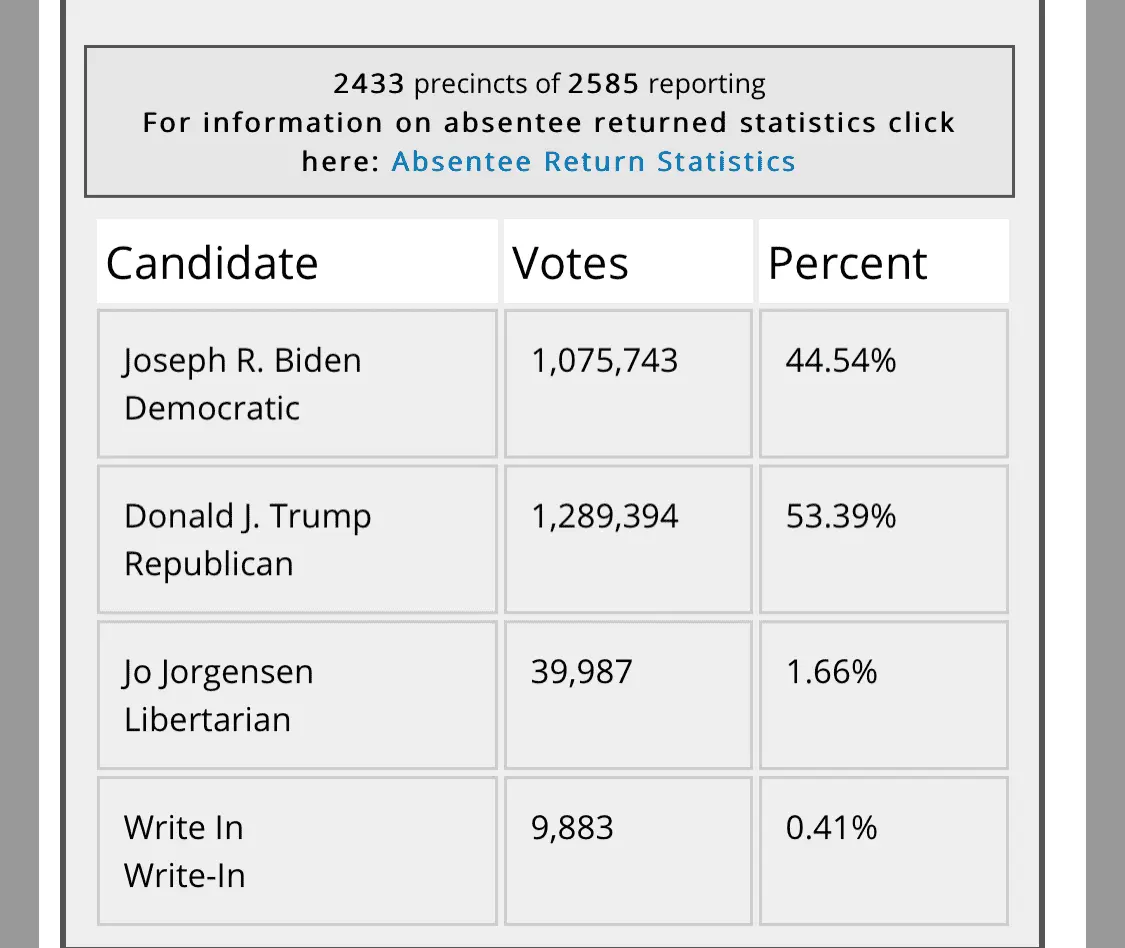Click the Votes column header
The width and height of the screenshot is (1125, 948).
(x=570, y=263)
